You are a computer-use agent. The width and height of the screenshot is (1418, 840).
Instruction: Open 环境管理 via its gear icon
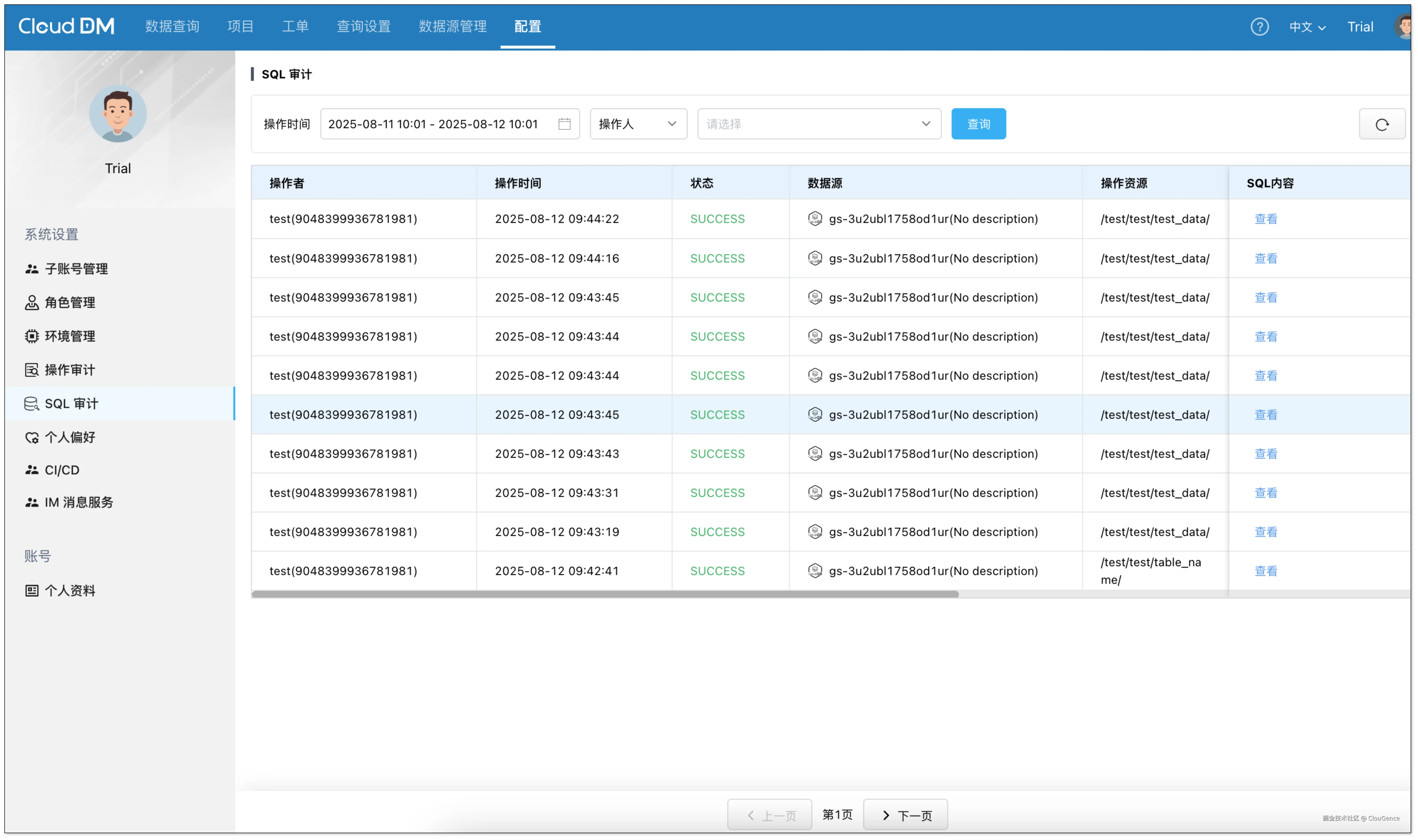(32, 336)
